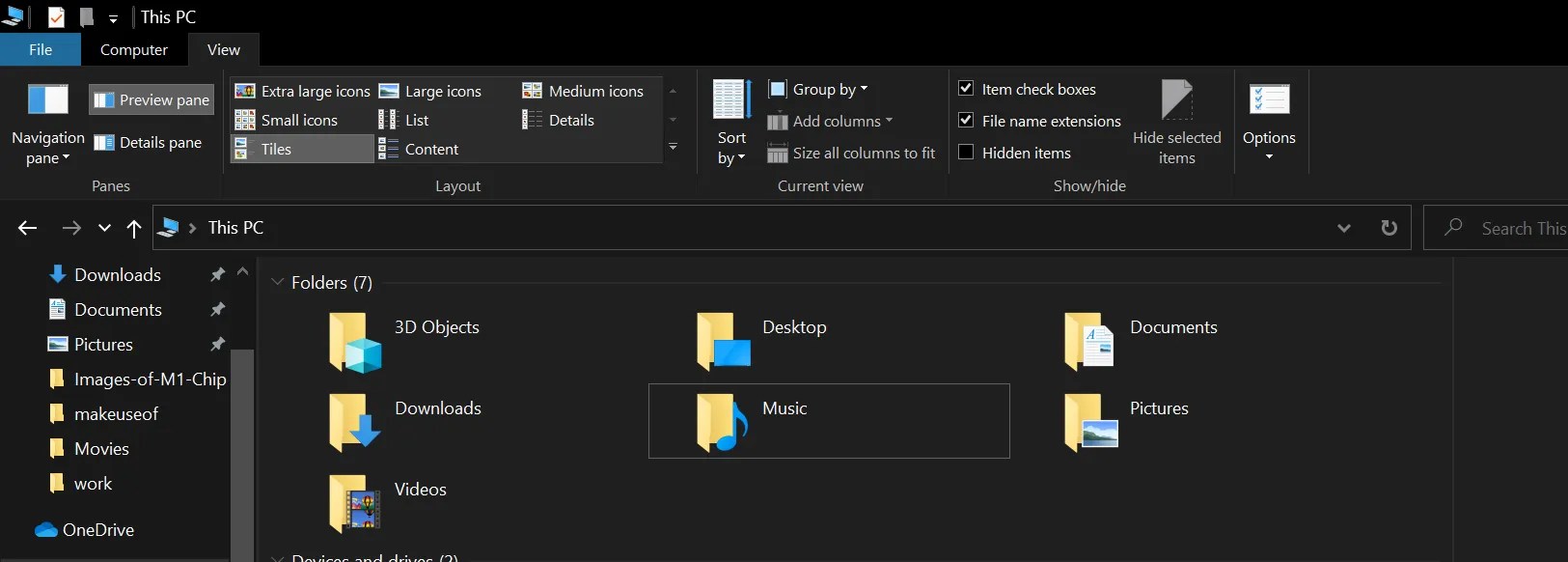Open the Navigation pane dropdown

point(48,126)
